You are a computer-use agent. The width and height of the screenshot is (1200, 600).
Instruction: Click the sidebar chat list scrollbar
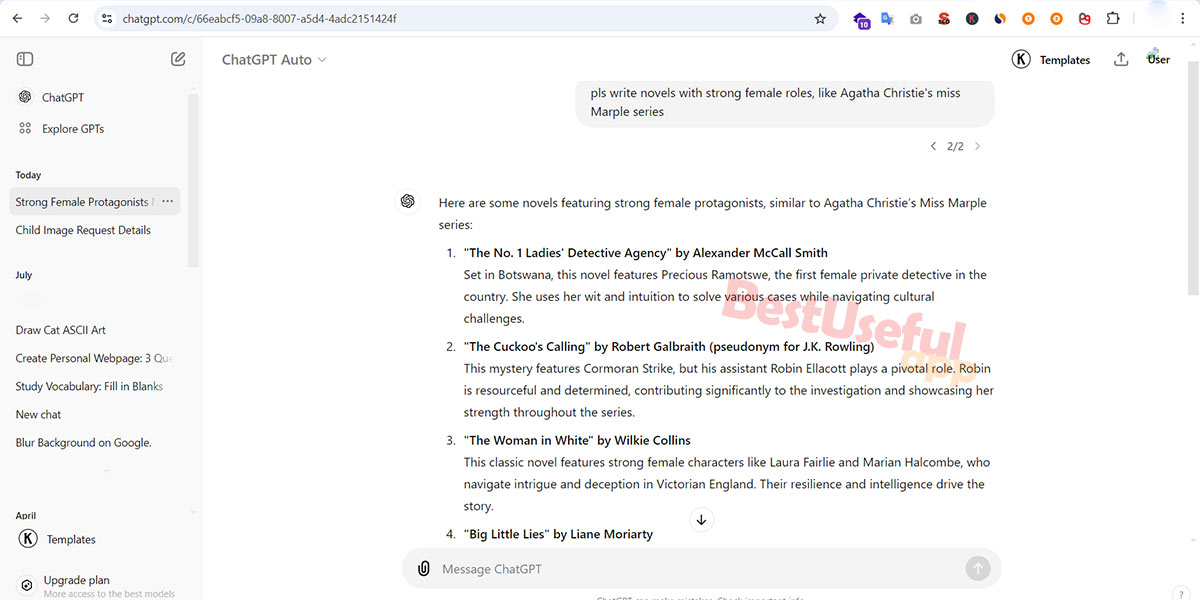193,180
